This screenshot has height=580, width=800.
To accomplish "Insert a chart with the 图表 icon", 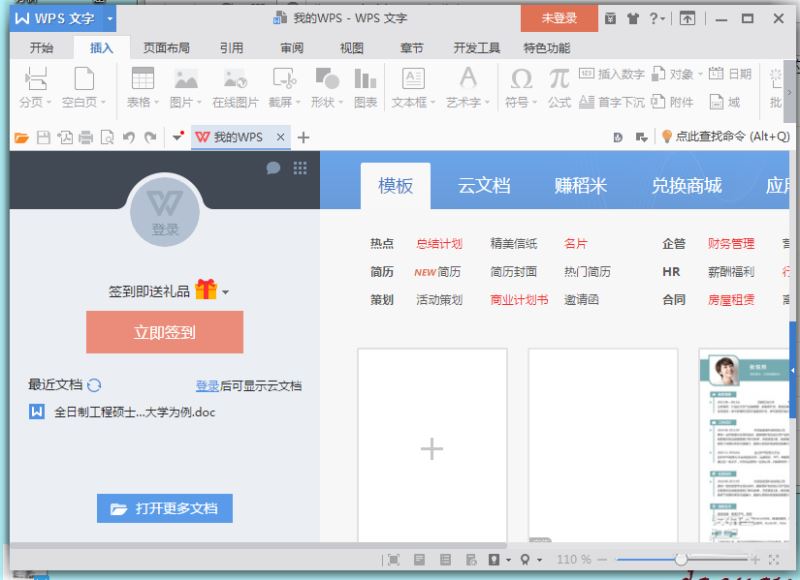I will [366, 80].
